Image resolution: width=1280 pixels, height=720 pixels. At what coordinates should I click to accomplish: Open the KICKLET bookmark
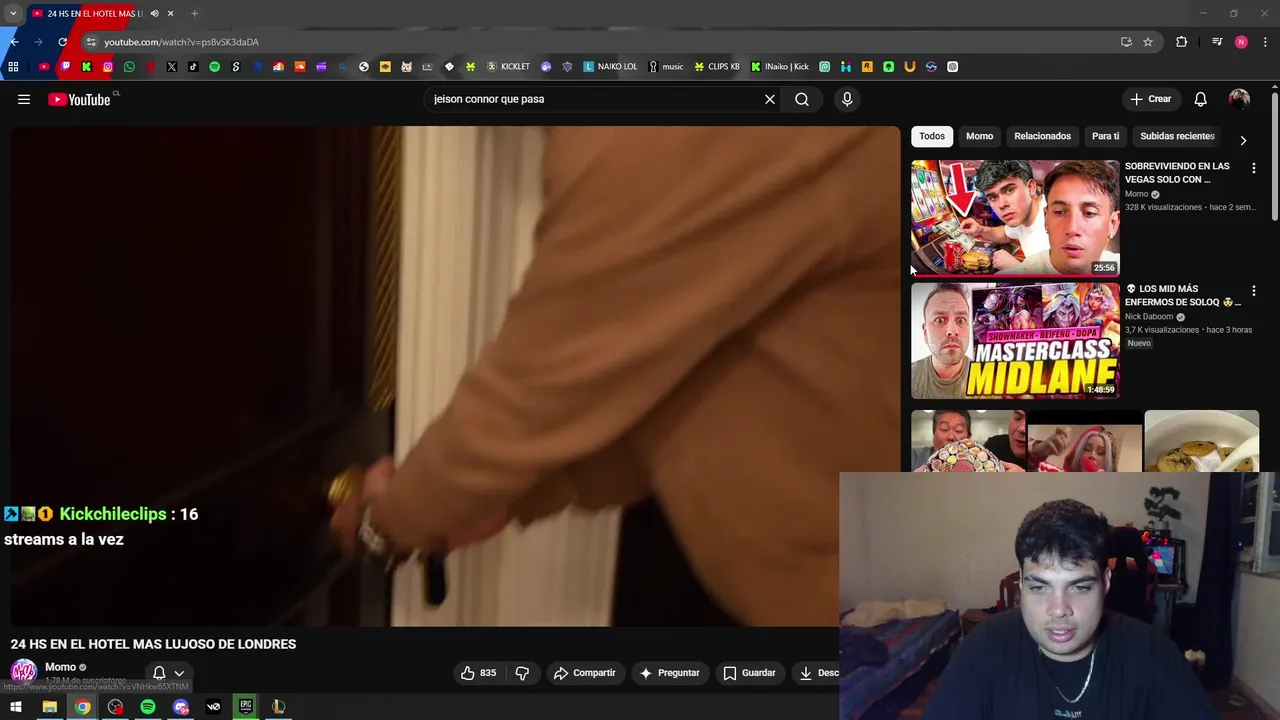(508, 67)
